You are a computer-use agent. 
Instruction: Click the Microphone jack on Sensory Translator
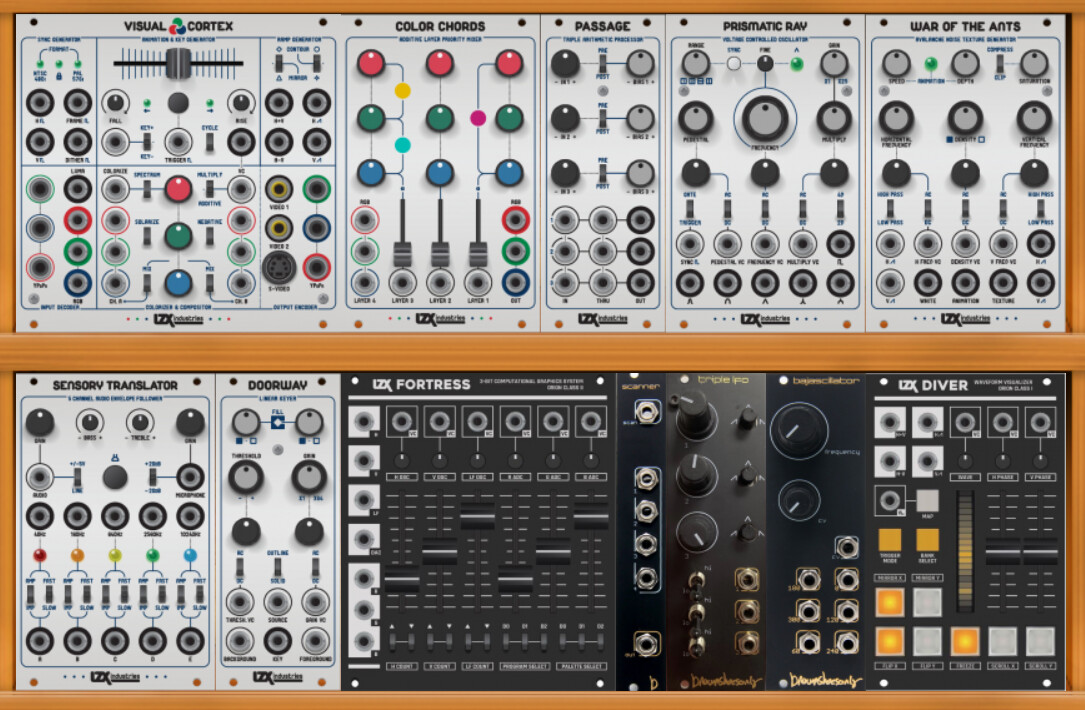coord(190,477)
